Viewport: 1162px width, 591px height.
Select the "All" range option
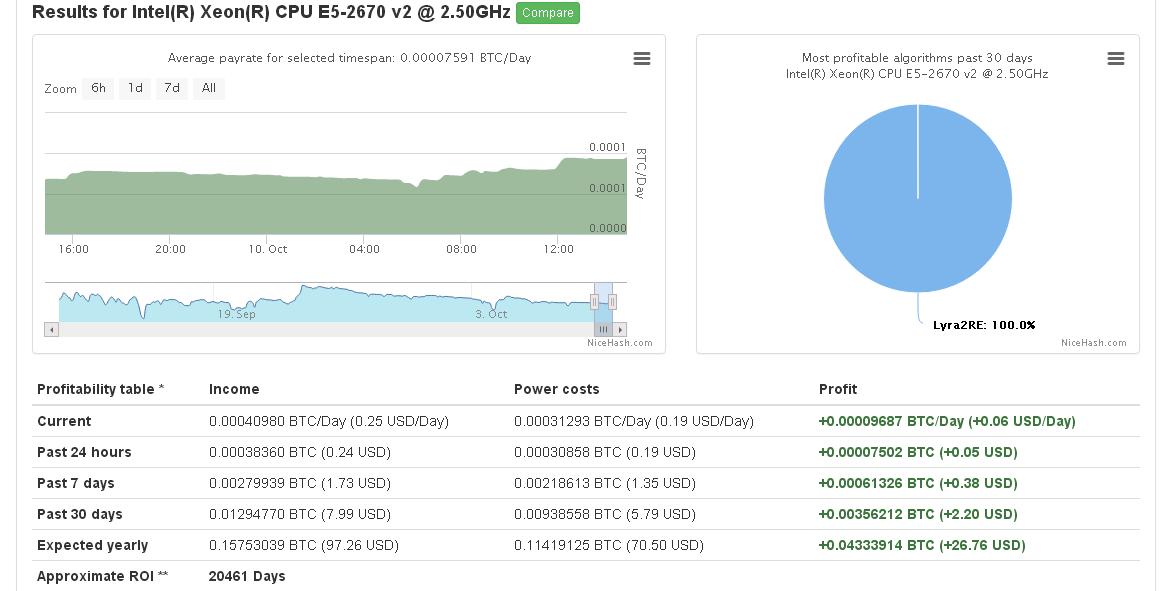click(x=208, y=88)
